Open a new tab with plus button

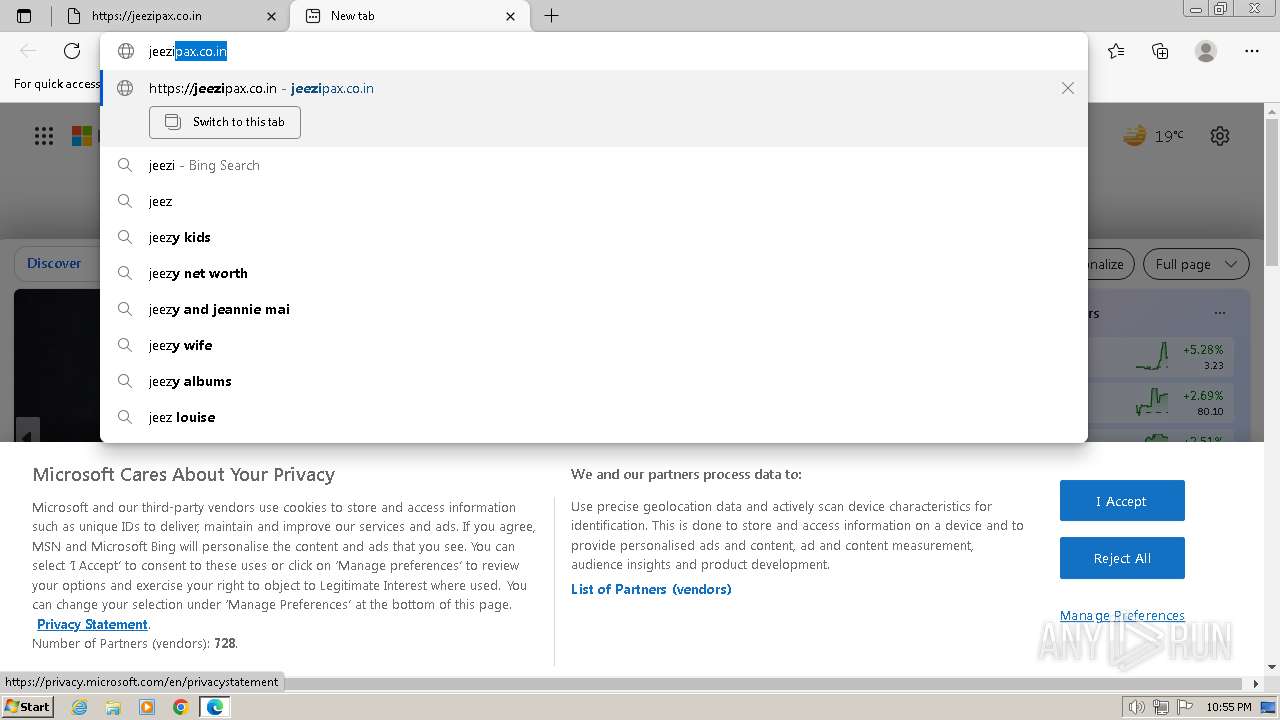click(x=551, y=16)
